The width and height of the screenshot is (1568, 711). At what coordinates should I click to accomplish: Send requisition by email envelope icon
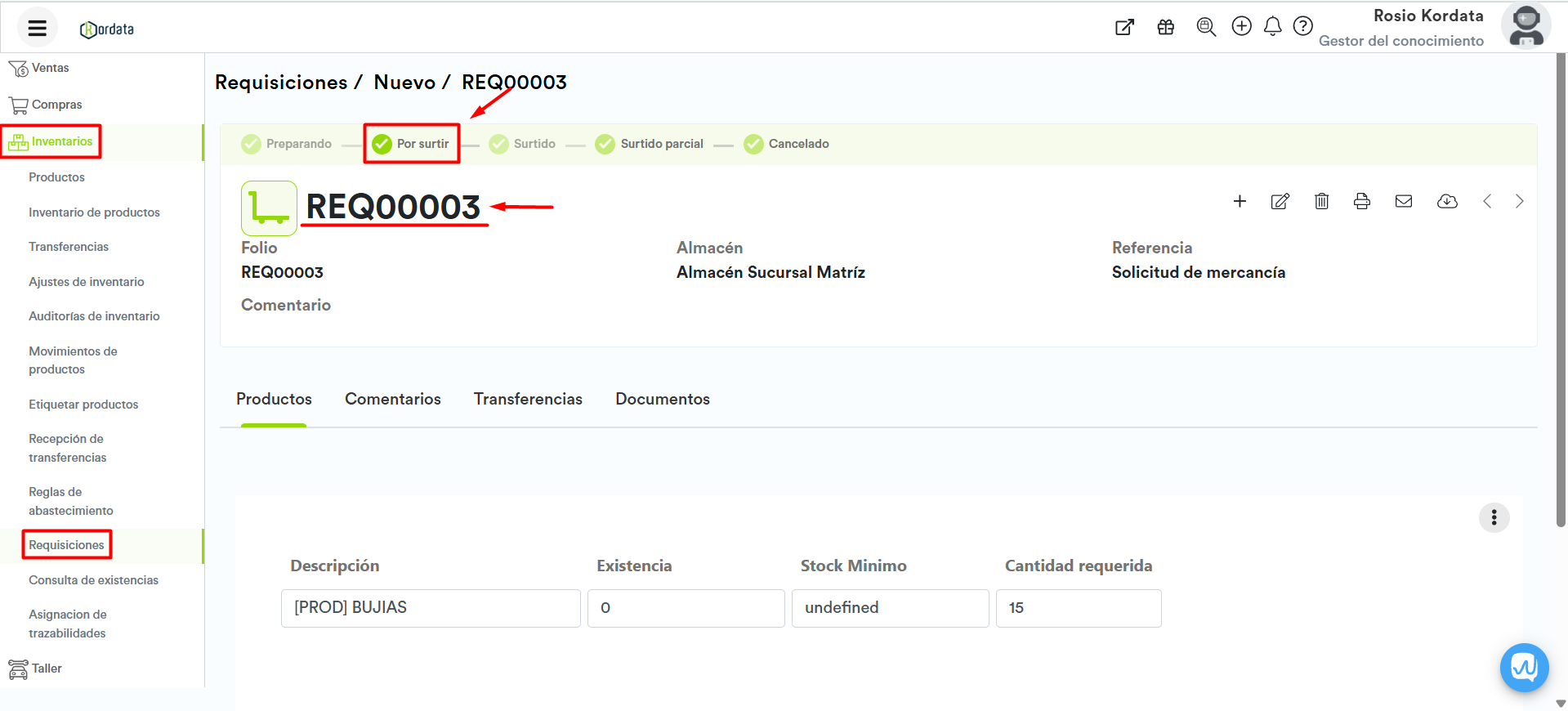1403,202
